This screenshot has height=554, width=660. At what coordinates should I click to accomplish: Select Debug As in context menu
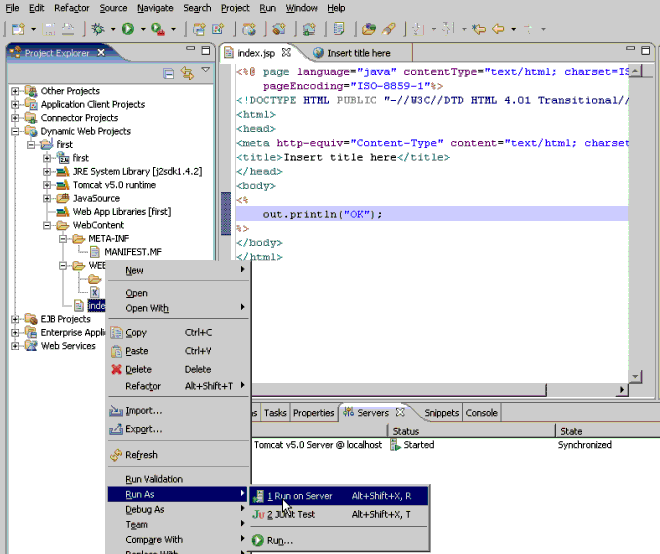click(x=178, y=509)
